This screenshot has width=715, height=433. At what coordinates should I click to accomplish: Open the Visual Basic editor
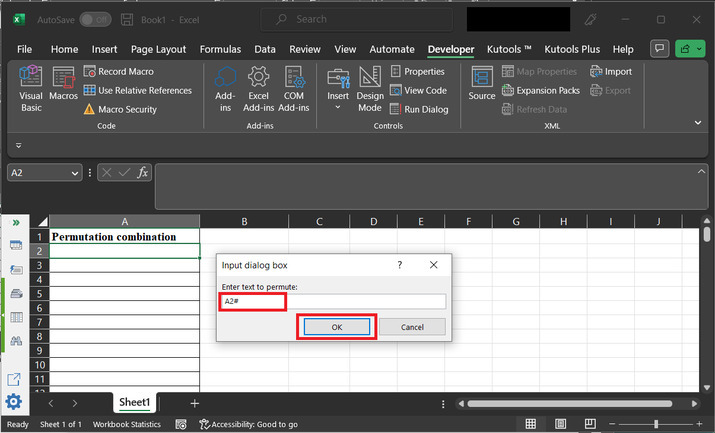(x=31, y=87)
